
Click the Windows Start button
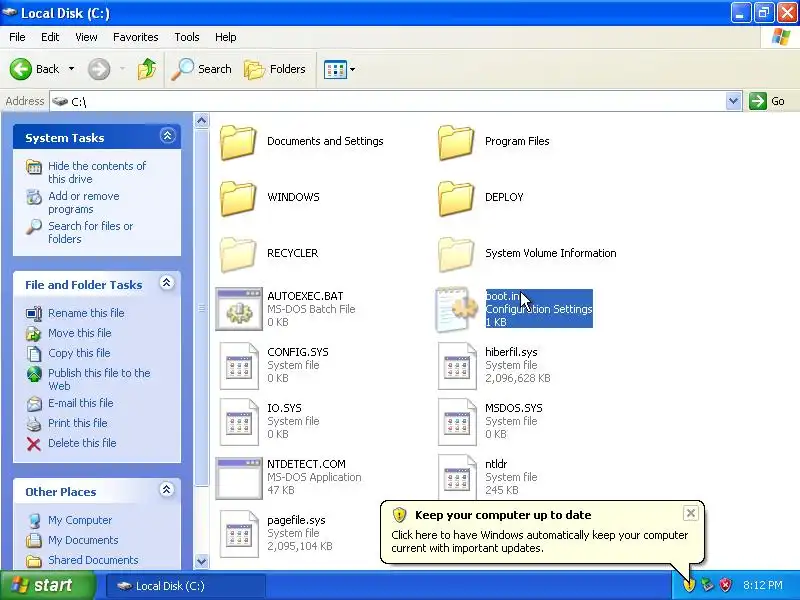click(47, 585)
